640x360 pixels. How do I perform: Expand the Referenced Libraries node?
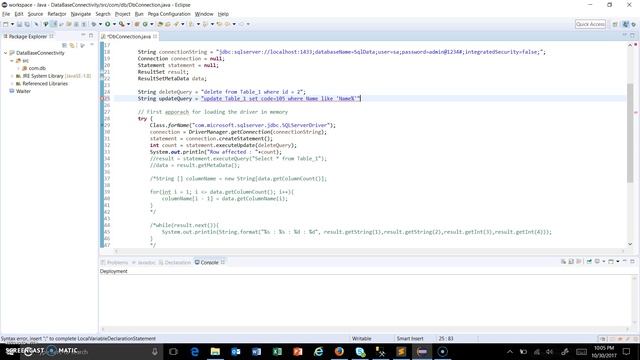tap(12, 84)
